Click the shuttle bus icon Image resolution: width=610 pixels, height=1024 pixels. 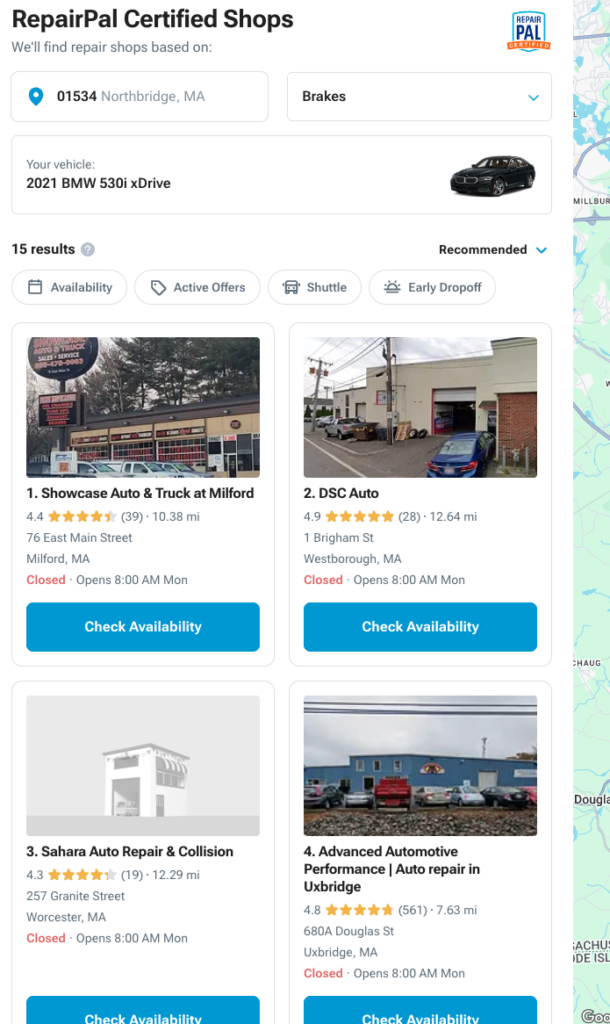[291, 287]
